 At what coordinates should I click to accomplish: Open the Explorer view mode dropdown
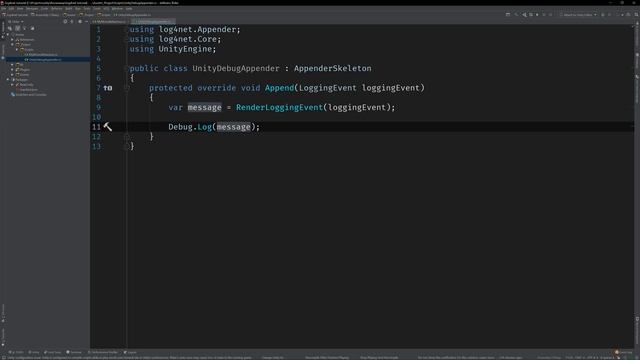point(16,21)
